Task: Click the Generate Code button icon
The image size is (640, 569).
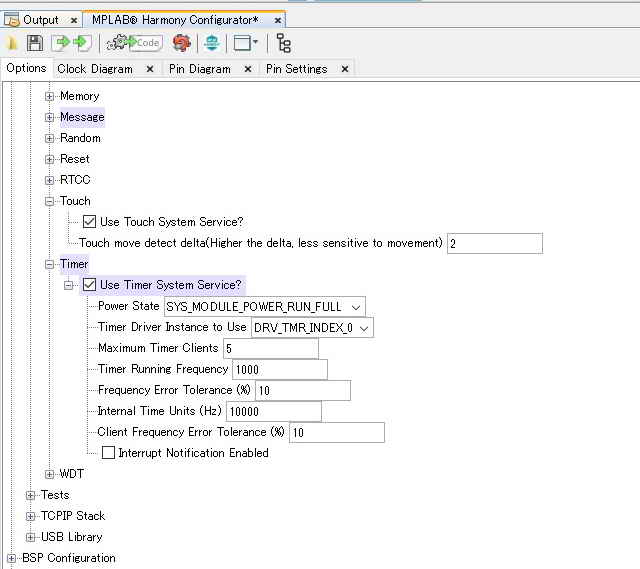Action: 134,43
